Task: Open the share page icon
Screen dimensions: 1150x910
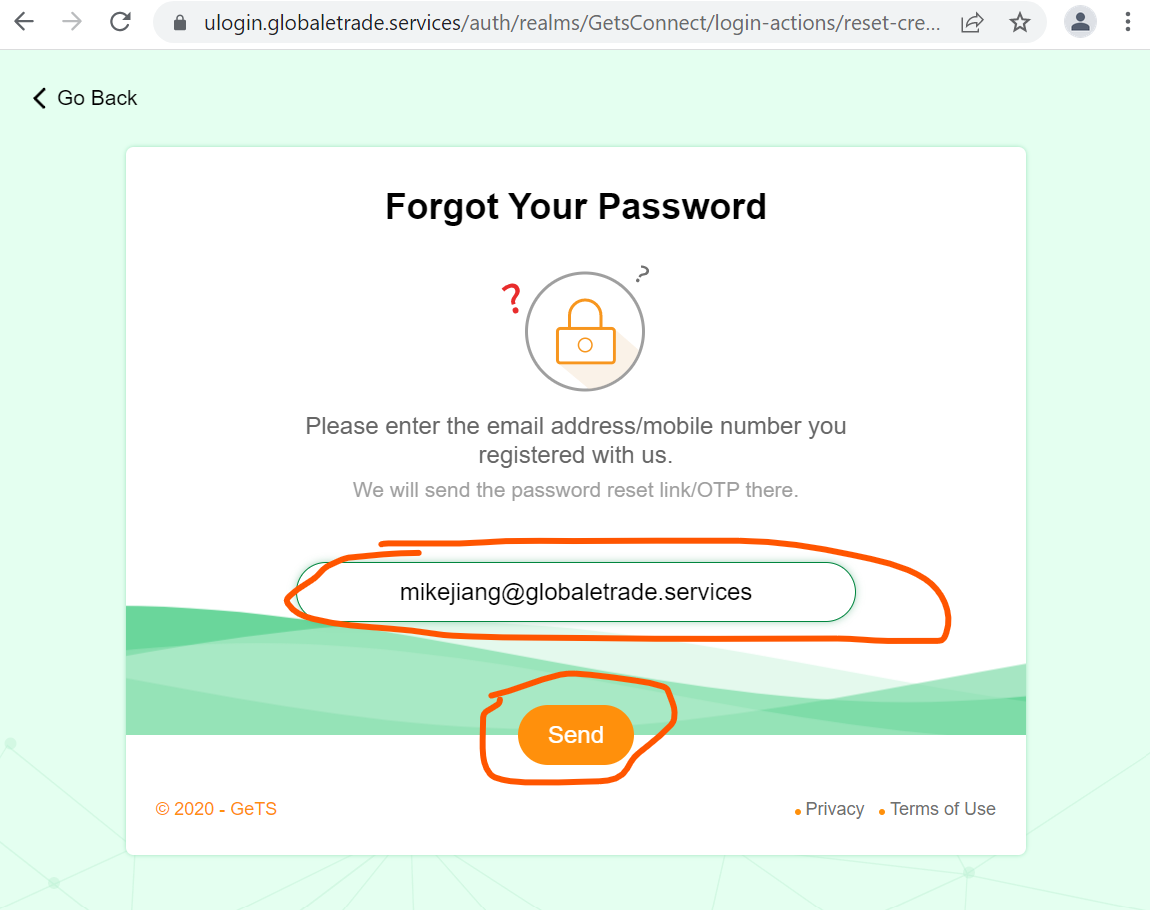Action: pyautogui.click(x=971, y=23)
